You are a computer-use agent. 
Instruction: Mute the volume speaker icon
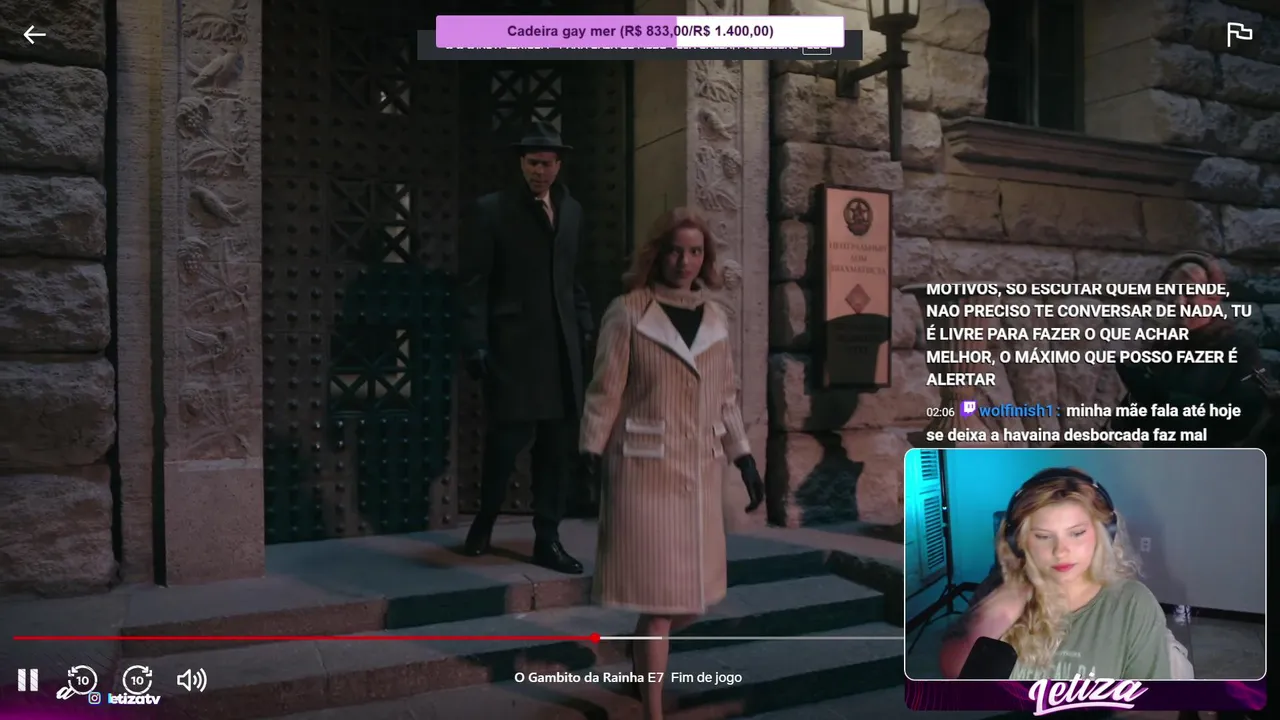191,680
